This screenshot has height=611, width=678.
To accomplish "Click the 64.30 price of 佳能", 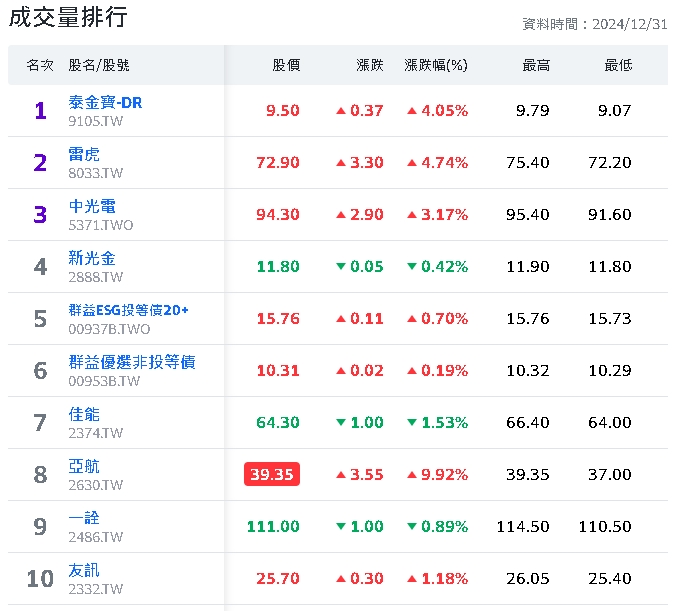I will point(278,422).
